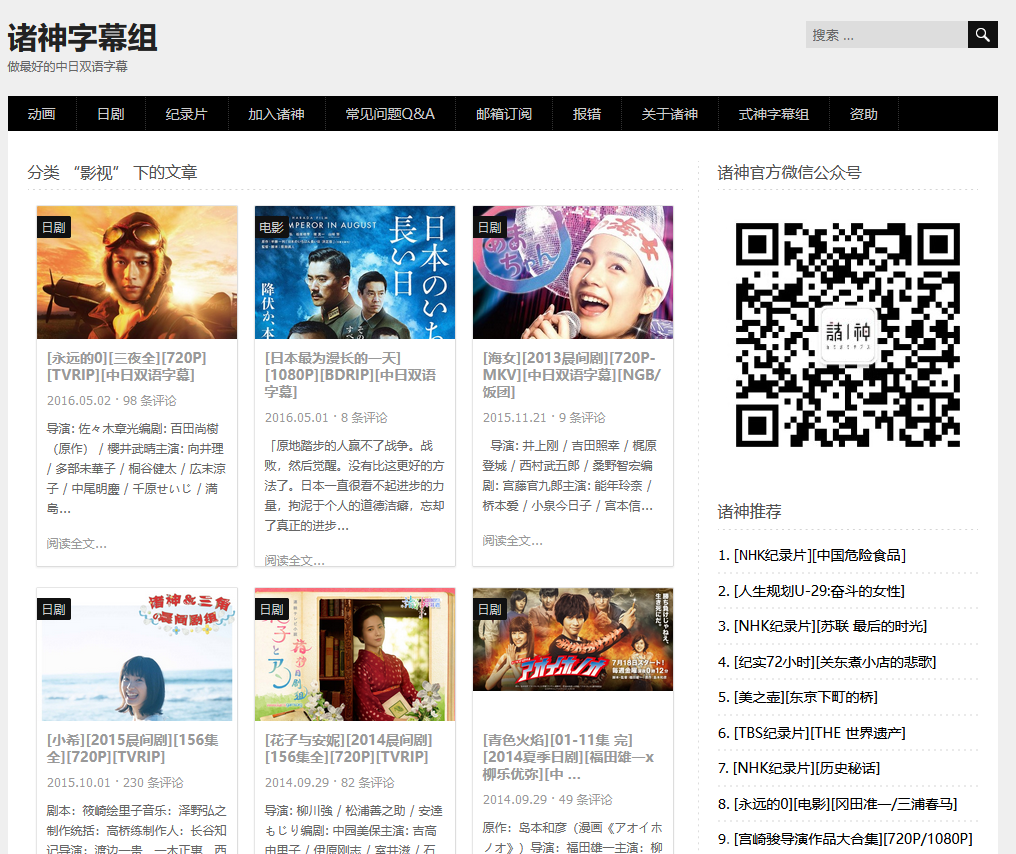Open 关于诸神 in navigation
The image size is (1016, 854).
click(669, 114)
